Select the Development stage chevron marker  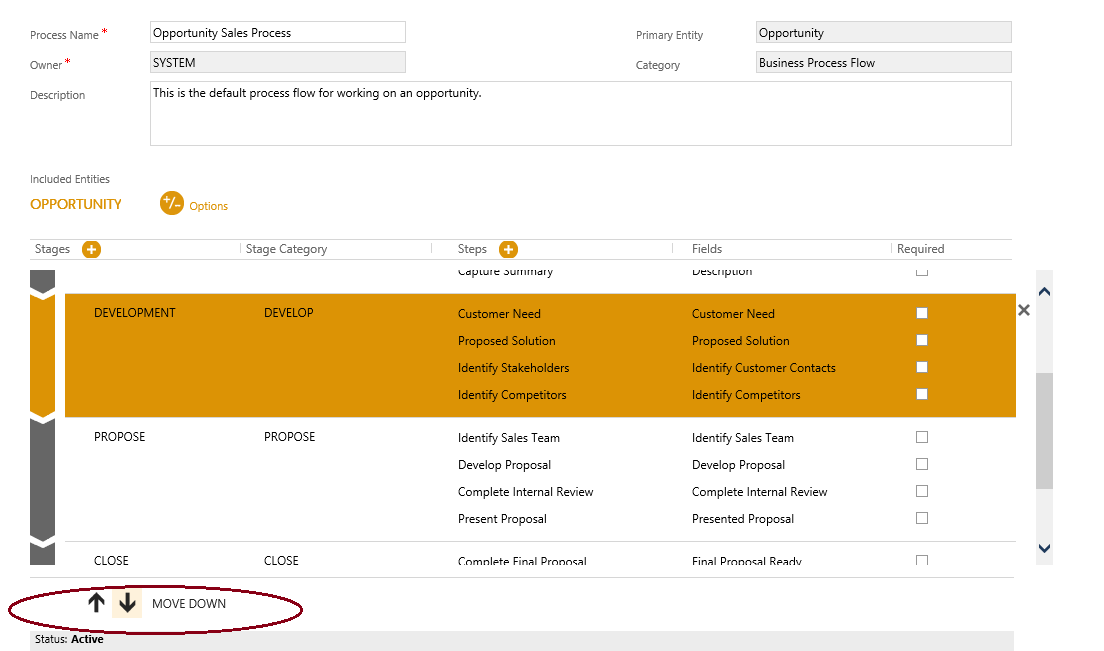(x=42, y=355)
